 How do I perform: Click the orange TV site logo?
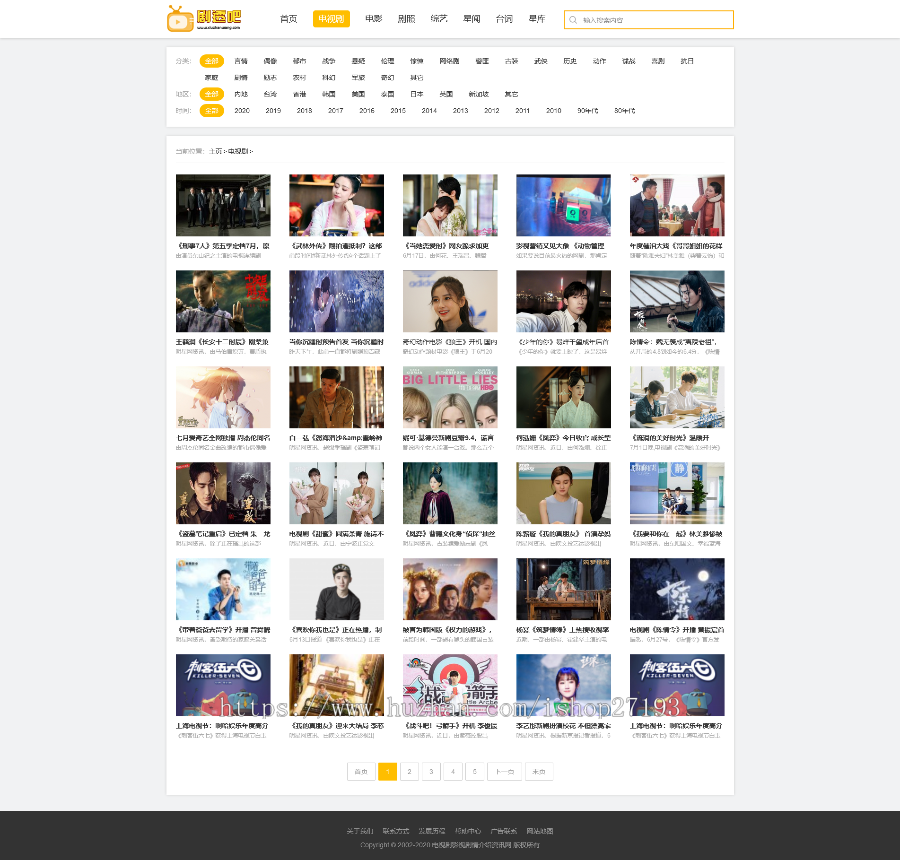(204, 18)
